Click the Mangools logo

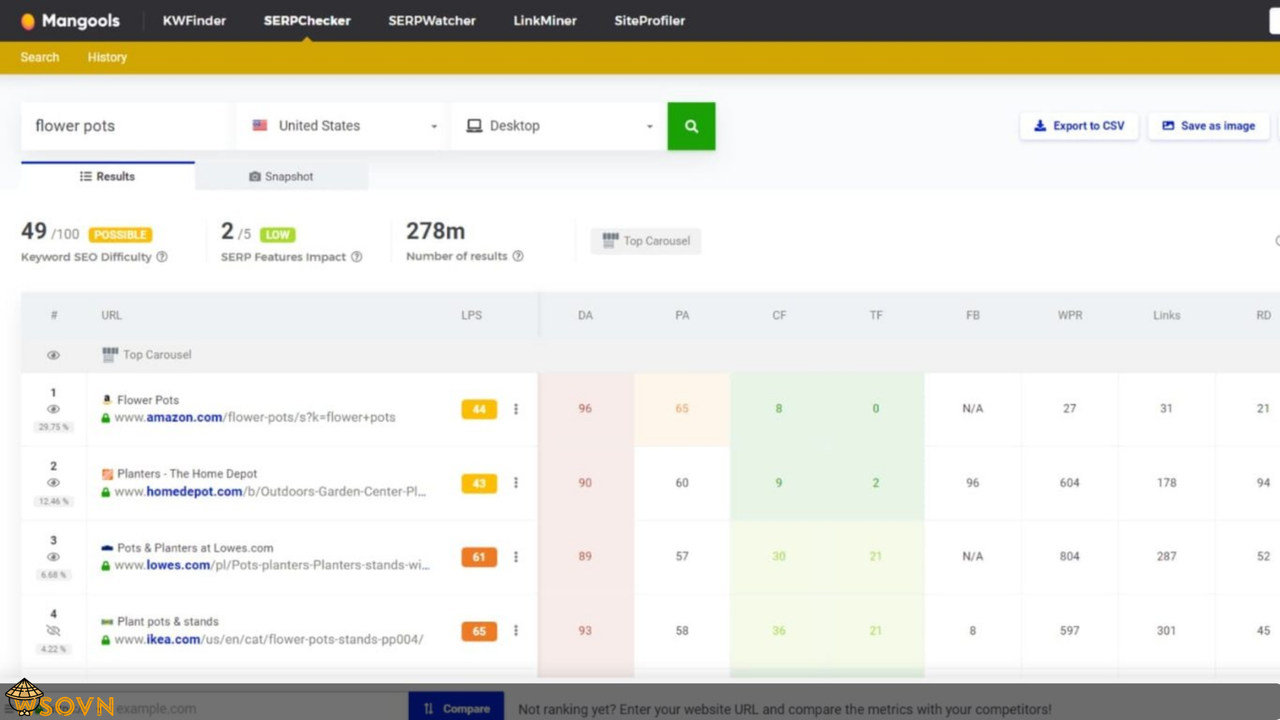(70, 20)
